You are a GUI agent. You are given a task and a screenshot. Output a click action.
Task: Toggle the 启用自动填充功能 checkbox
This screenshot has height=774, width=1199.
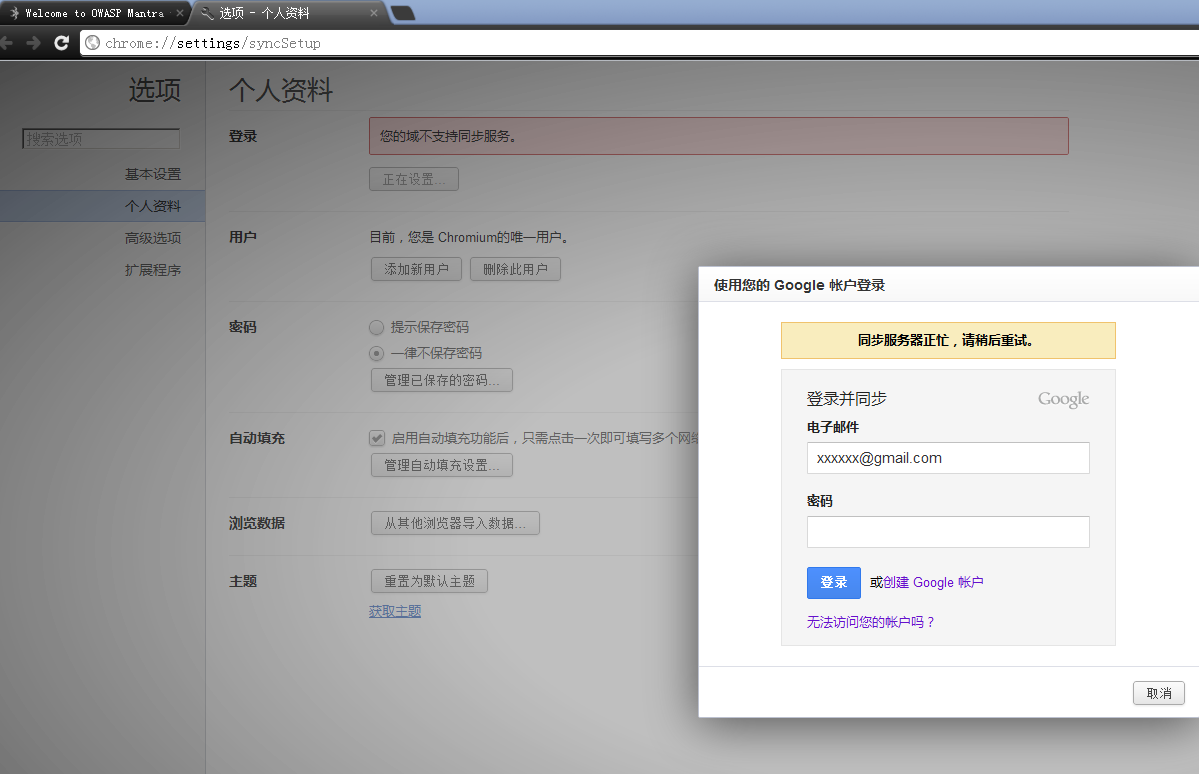(377, 438)
